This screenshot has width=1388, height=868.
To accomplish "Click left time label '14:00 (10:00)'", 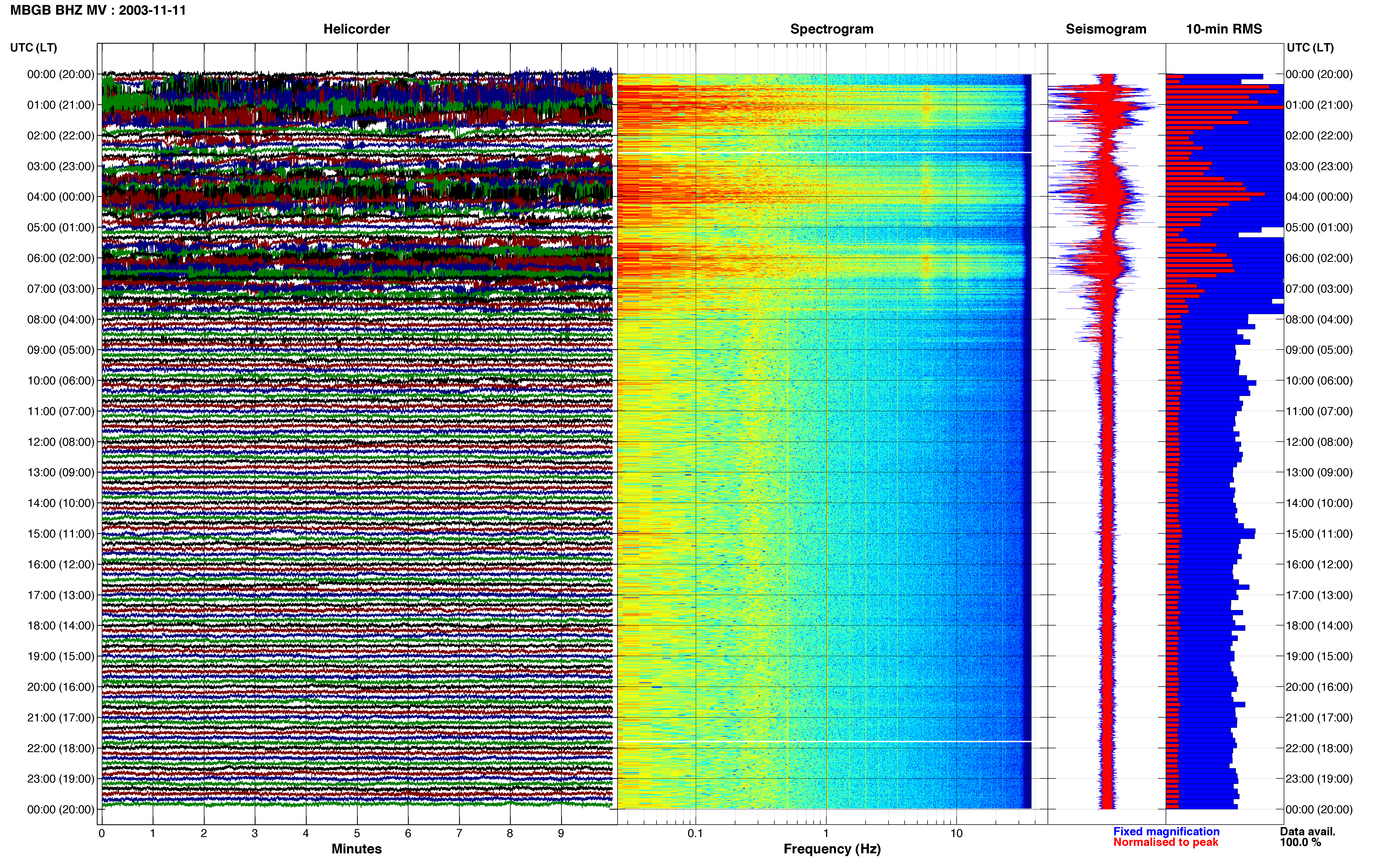I will click(x=61, y=503).
